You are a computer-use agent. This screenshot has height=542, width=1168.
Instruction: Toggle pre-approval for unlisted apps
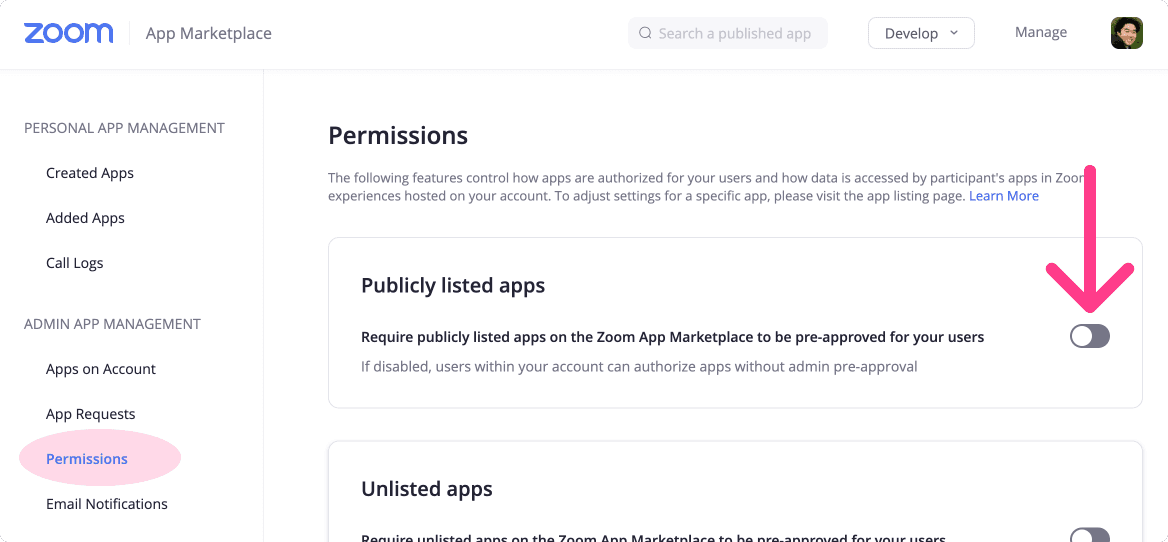point(1090,535)
